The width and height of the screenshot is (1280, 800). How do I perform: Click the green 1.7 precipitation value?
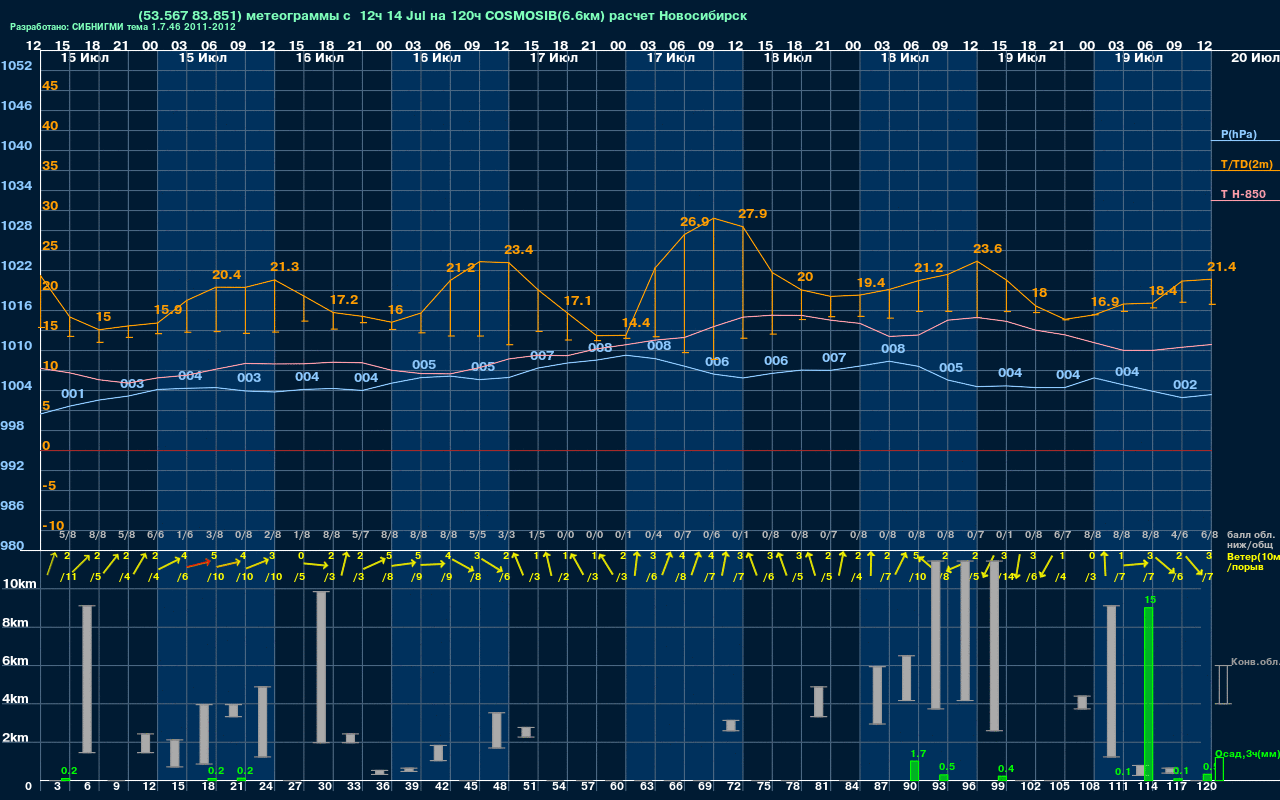[x=918, y=753]
